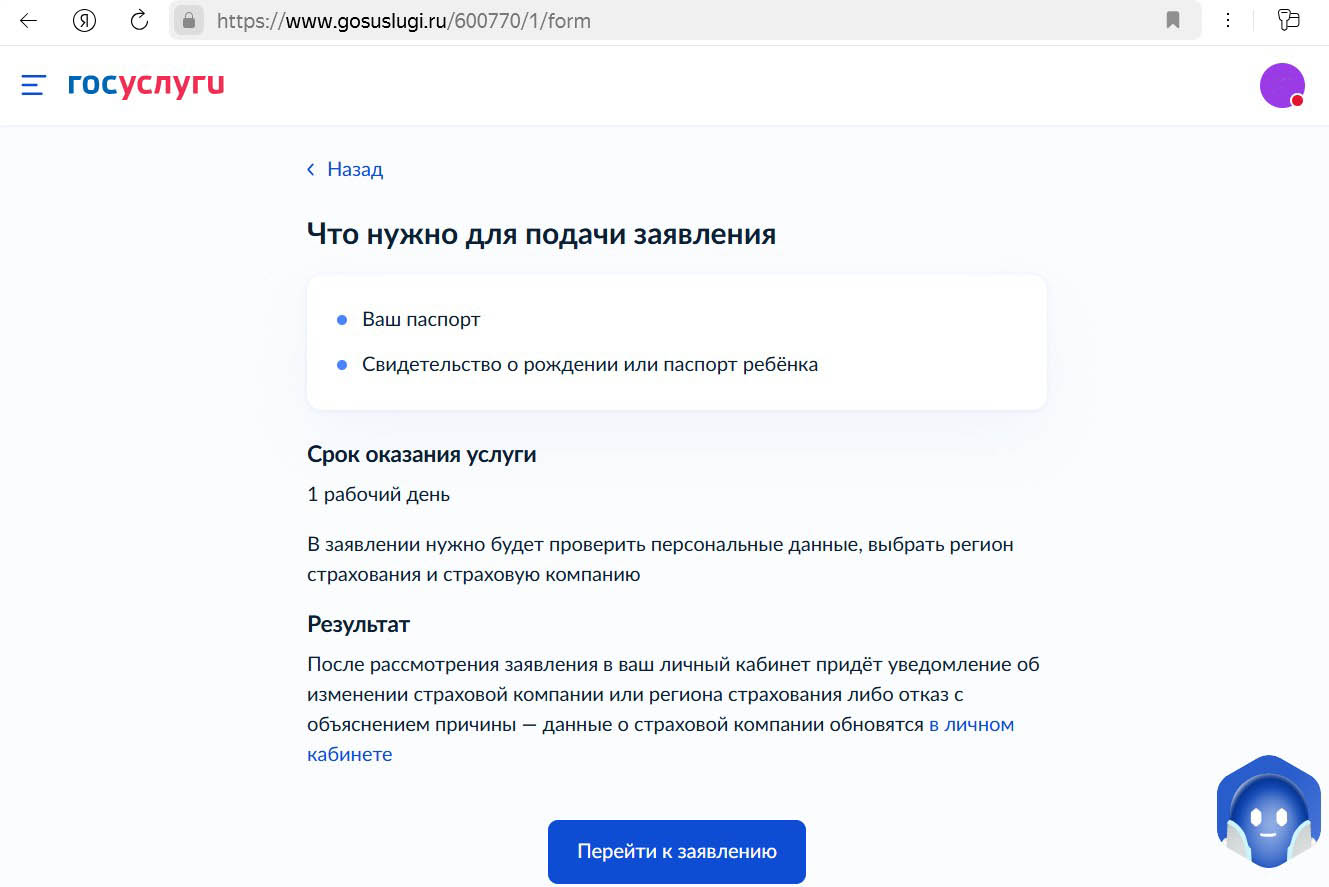Open the robot assistant mascot
Viewport: 1329px width, 887px height.
pos(1268,812)
